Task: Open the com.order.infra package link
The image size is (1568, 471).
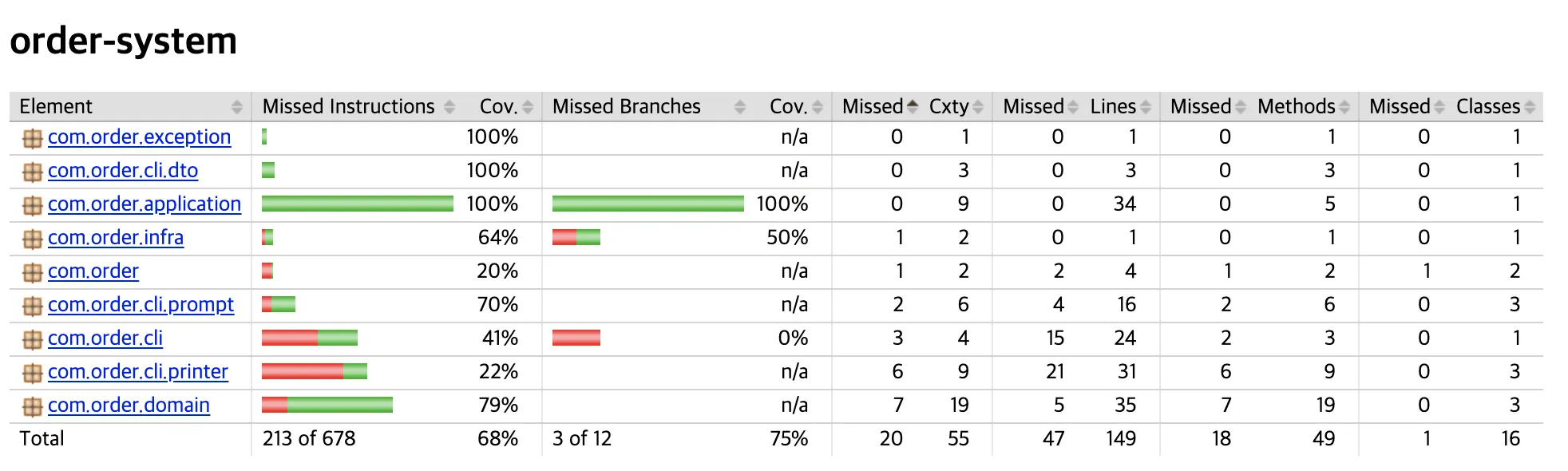Action: [x=116, y=237]
